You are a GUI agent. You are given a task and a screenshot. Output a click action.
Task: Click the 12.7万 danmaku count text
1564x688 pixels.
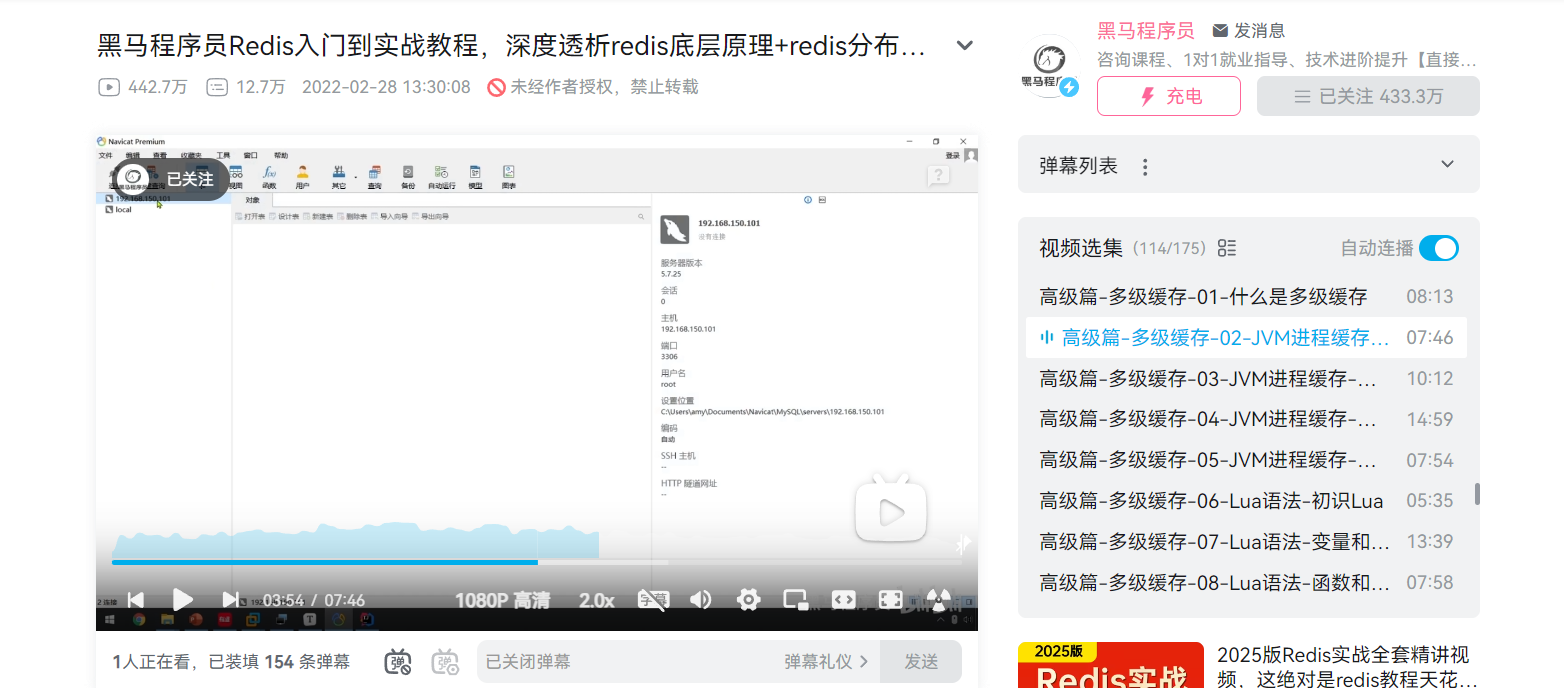coord(261,87)
